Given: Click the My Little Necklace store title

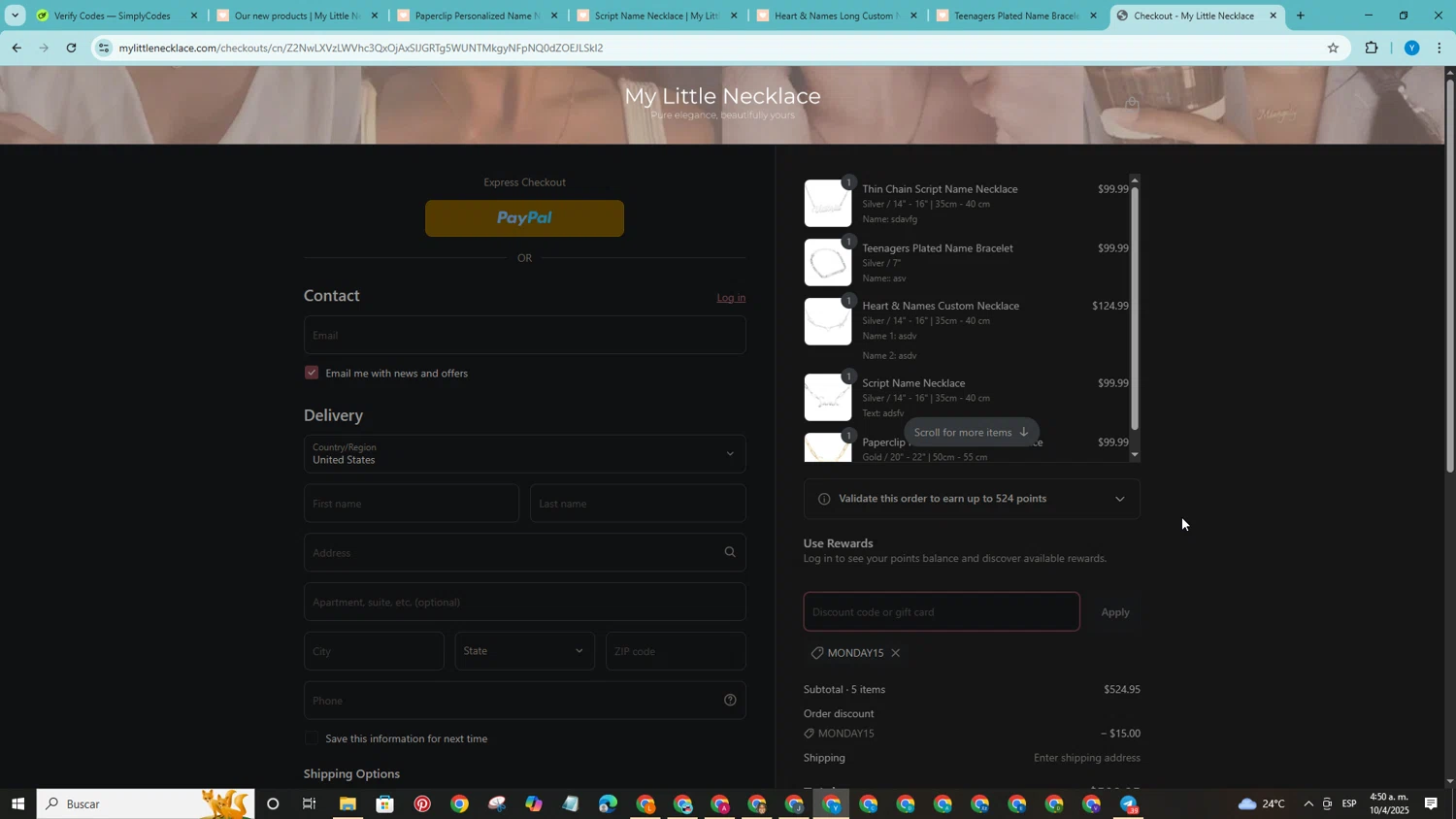Looking at the screenshot, I should [x=722, y=96].
